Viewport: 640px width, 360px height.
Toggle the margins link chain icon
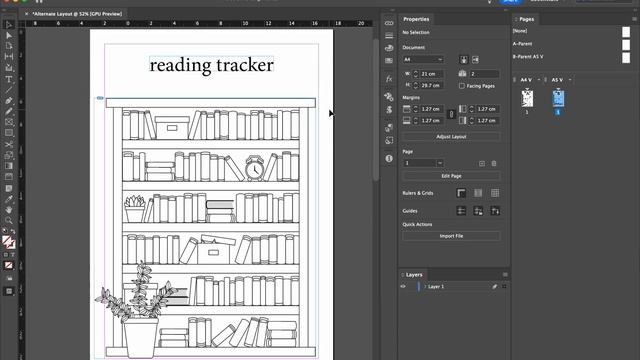coord(451,115)
